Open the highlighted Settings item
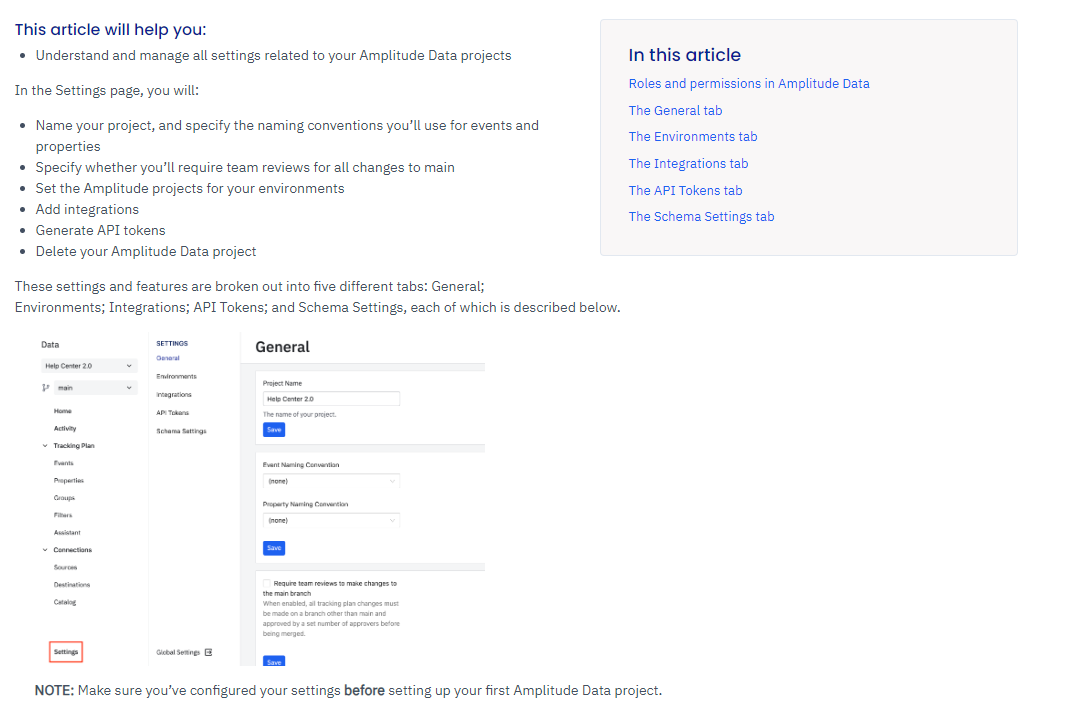Viewport: 1078px width, 706px height. pos(66,652)
